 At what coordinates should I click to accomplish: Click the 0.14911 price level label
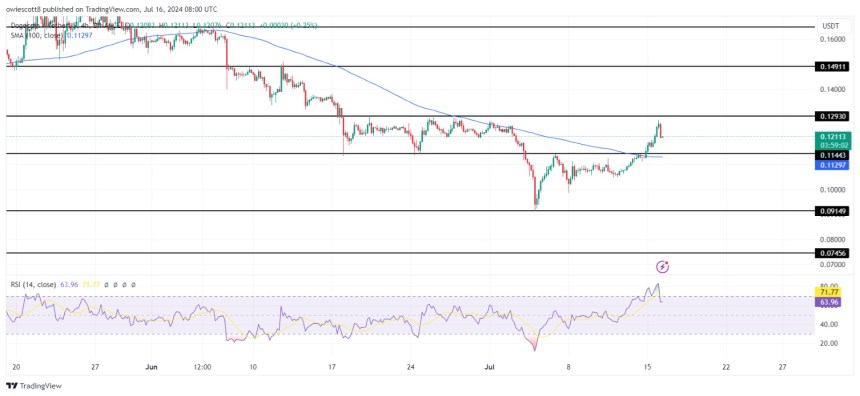point(834,66)
